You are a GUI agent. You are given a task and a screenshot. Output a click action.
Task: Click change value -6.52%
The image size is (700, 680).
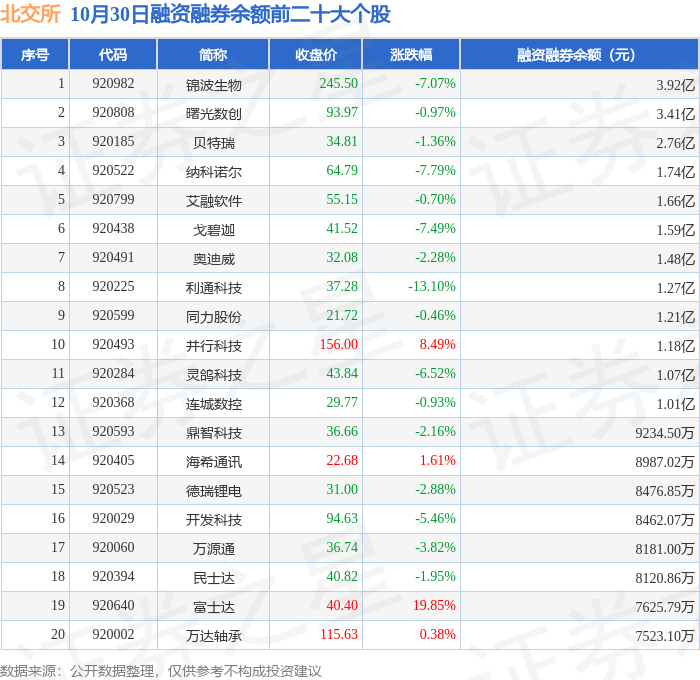[x=435, y=374]
